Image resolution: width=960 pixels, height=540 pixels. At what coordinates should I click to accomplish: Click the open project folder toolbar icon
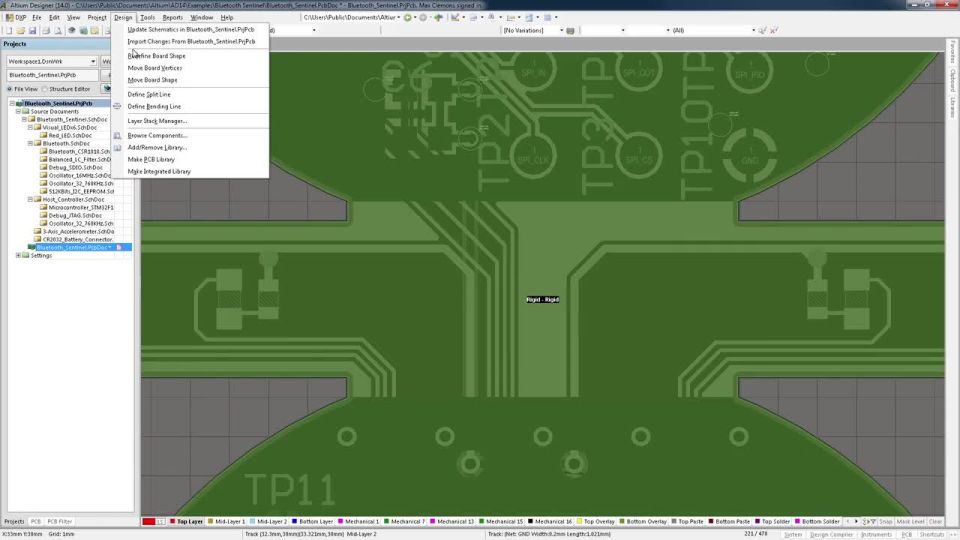pos(95,31)
